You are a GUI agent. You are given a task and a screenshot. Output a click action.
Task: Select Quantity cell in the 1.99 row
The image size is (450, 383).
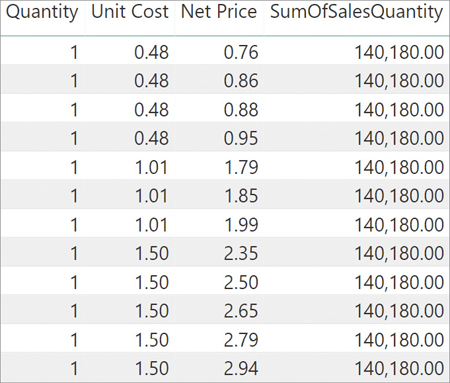pos(74,225)
